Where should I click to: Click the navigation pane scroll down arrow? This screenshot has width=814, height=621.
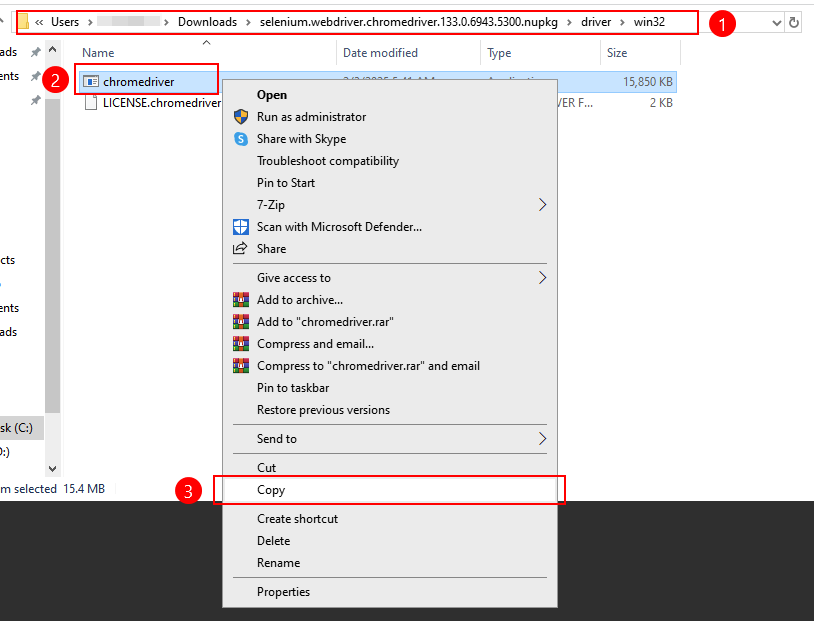point(52,468)
